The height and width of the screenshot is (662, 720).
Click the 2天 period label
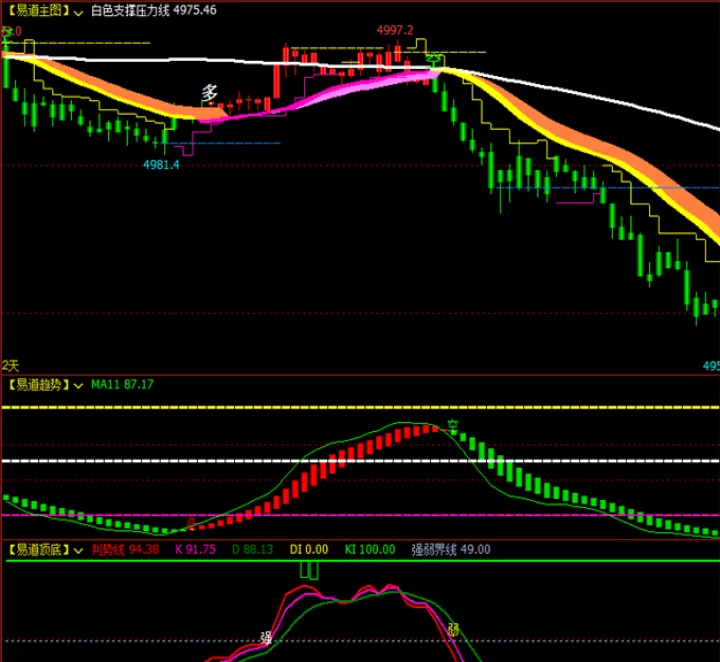pos(11,366)
